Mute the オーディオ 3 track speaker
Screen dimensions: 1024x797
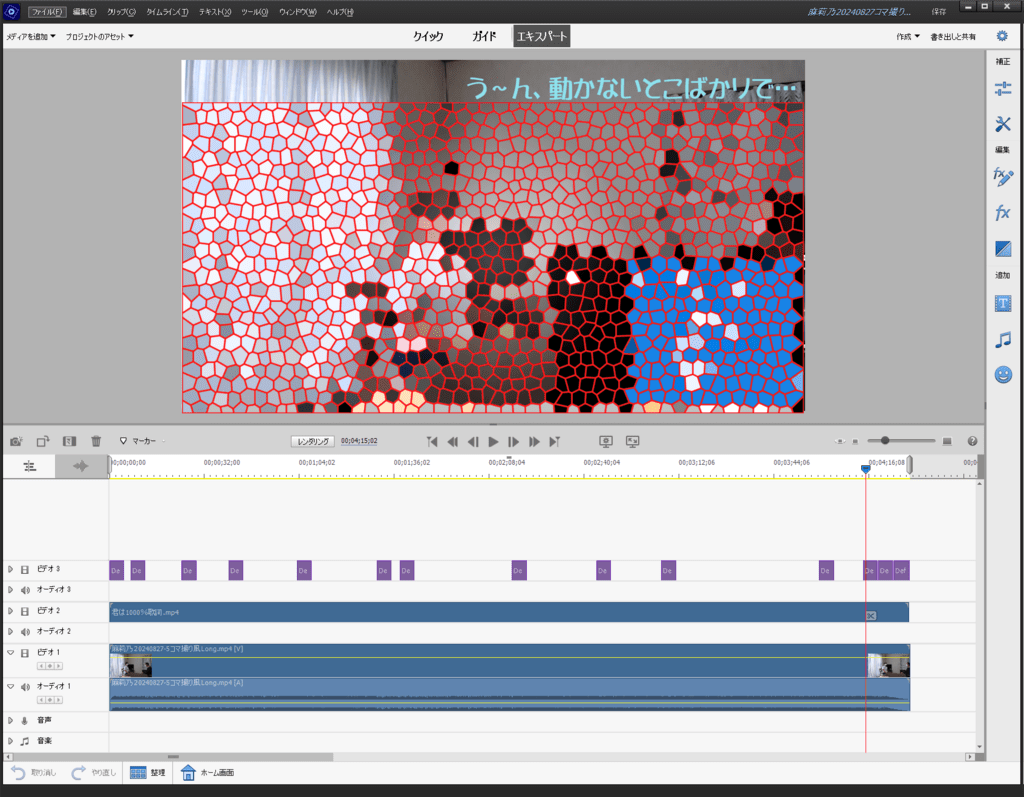click(25, 590)
